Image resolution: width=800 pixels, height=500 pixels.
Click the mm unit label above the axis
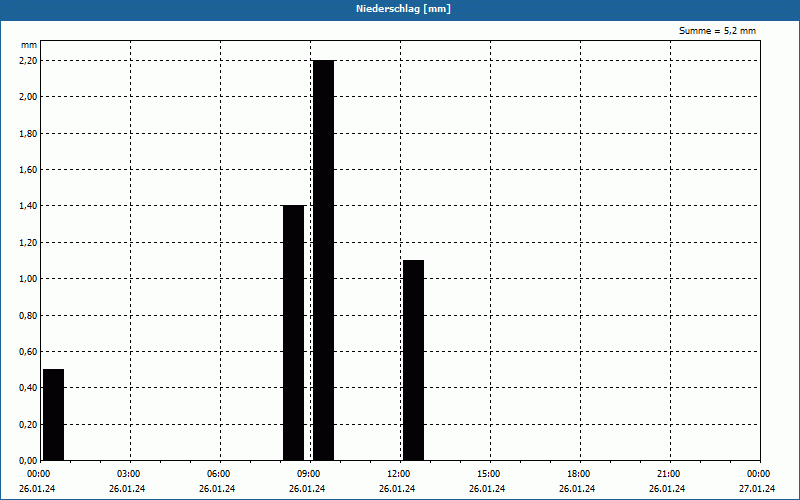coord(29,45)
